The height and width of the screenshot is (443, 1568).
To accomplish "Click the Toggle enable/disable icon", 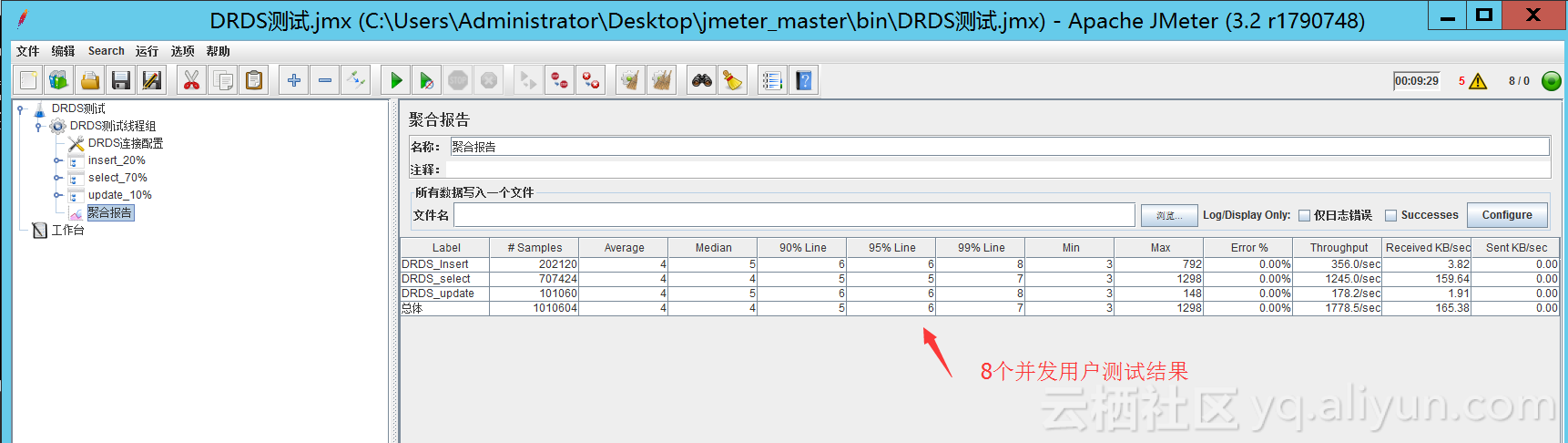I will coord(356,80).
